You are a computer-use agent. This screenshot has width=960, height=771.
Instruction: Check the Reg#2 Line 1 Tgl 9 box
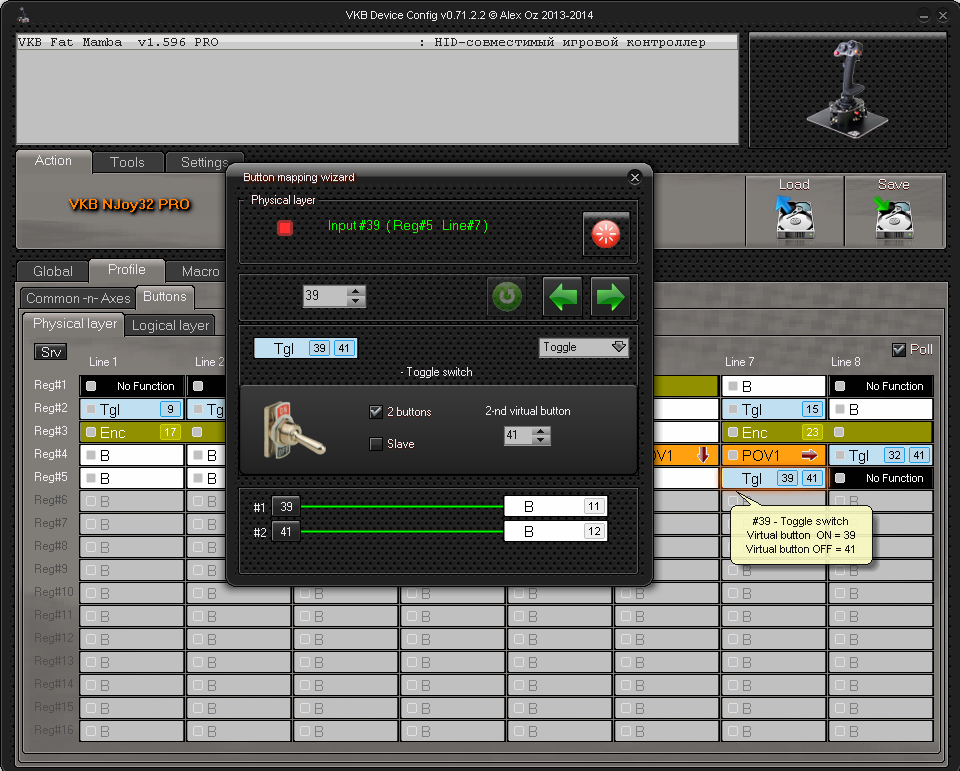(x=91, y=409)
